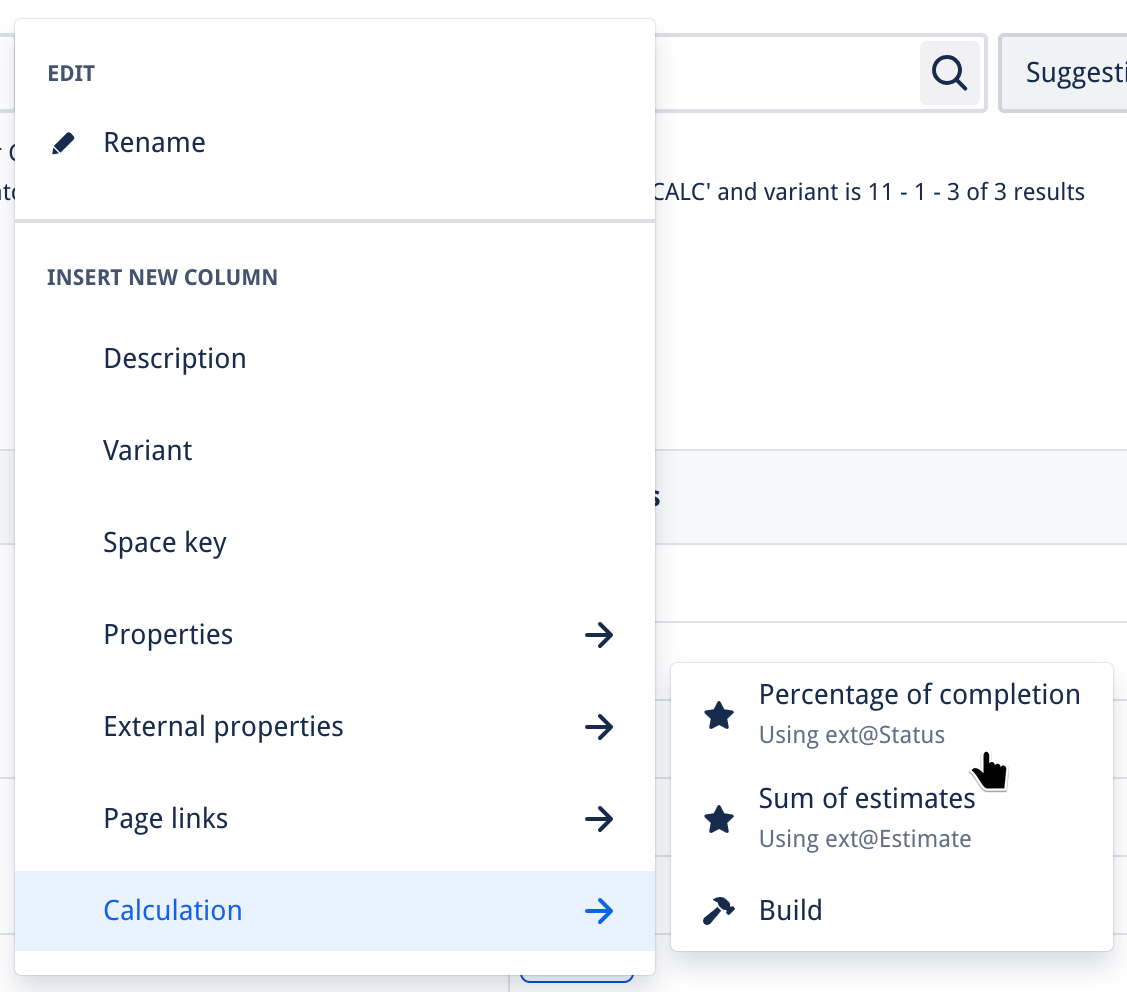Viewport: 1127px width, 992px height.
Task: Click the magnifying glass search icon
Action: (x=949, y=72)
